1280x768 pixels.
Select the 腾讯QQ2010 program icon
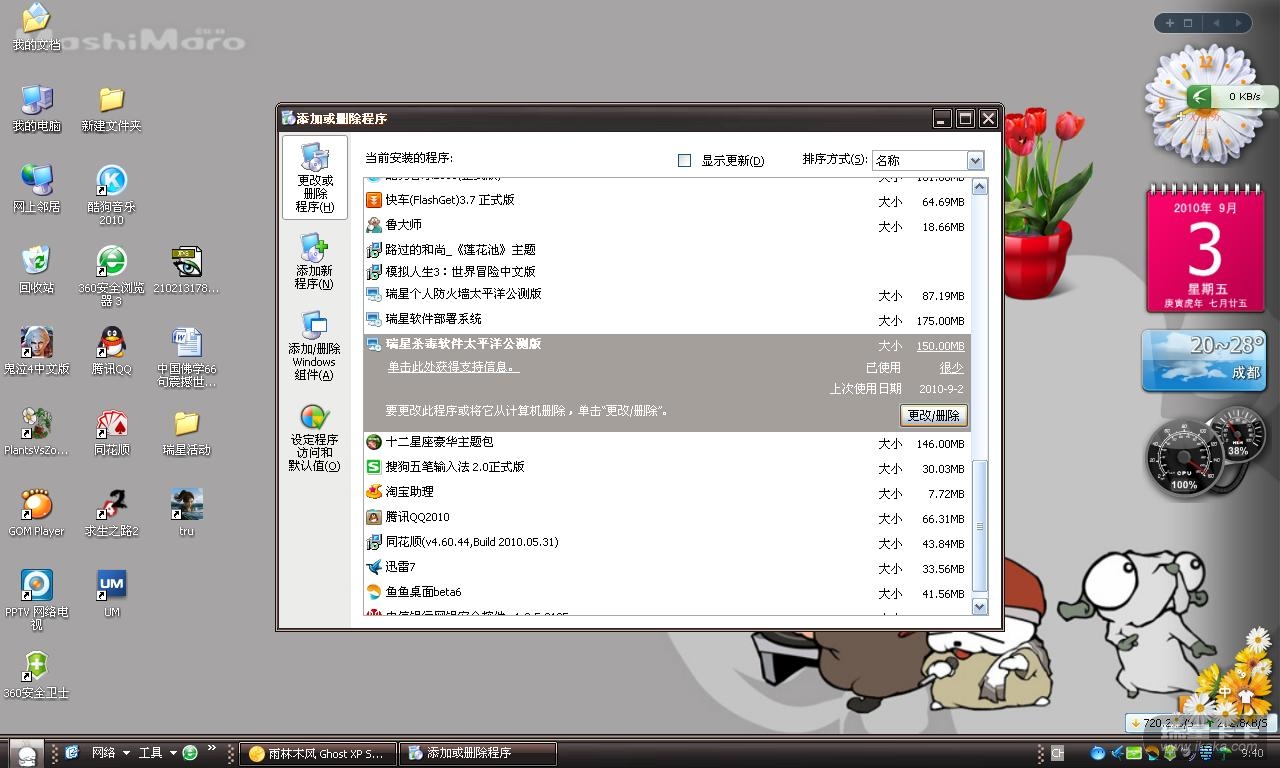(x=374, y=517)
